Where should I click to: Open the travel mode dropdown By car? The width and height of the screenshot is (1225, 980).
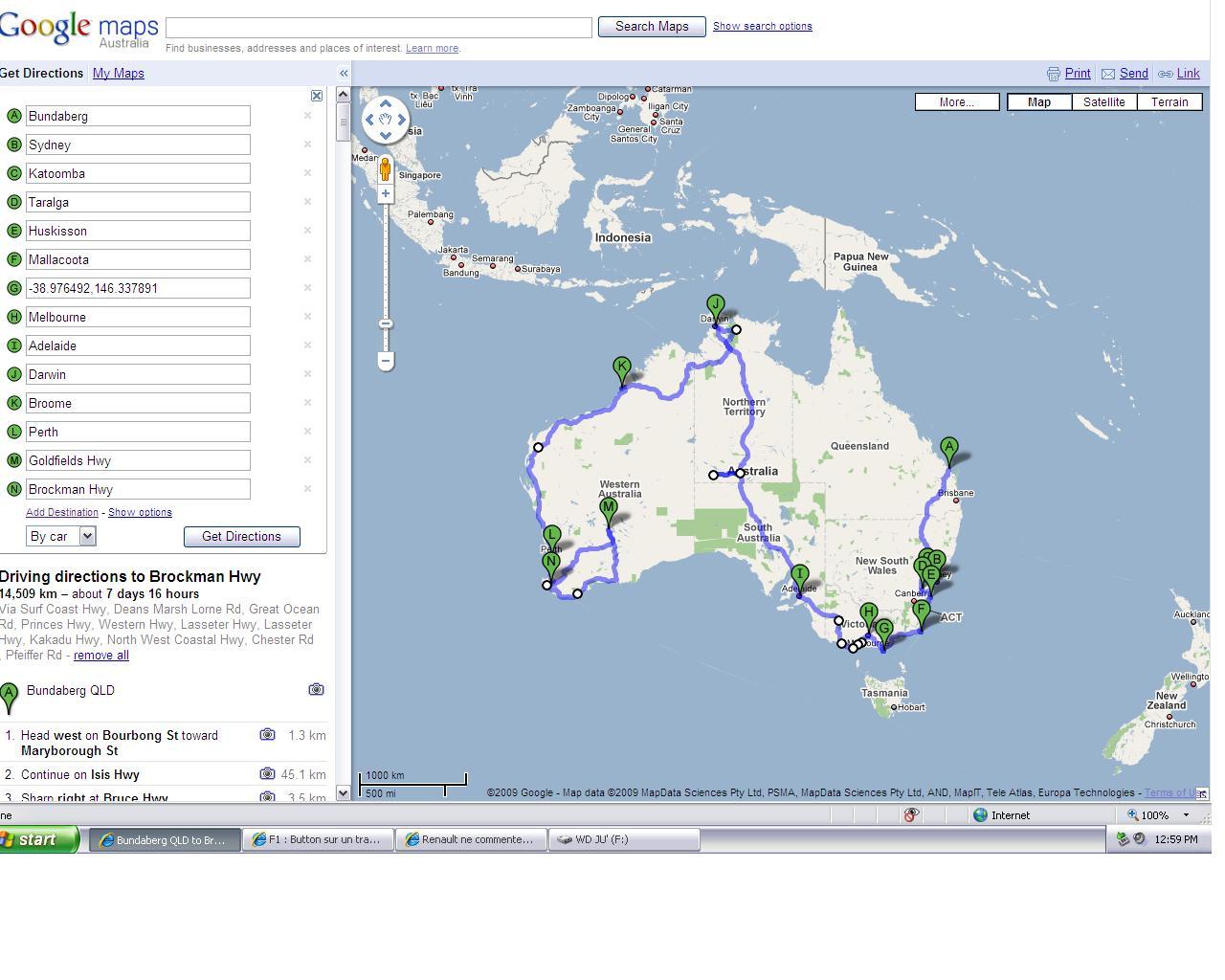pos(61,536)
